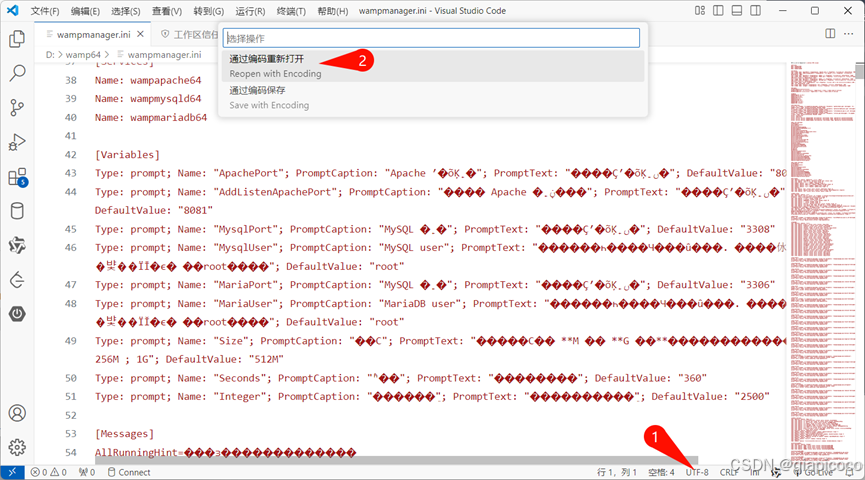Open the 选择(S) menu
Viewport: 865px width, 480px height.
(x=126, y=11)
